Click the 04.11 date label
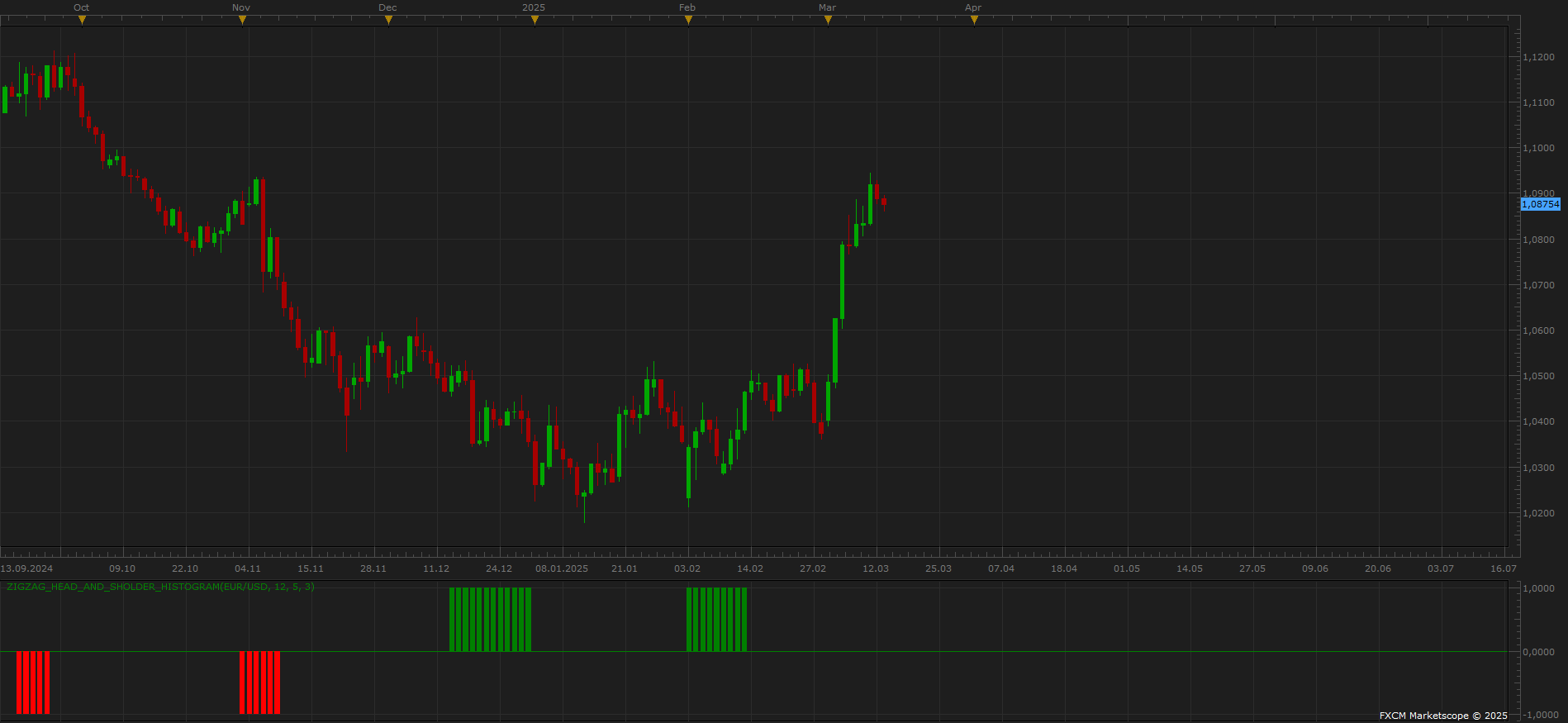1568x723 pixels. [x=248, y=568]
